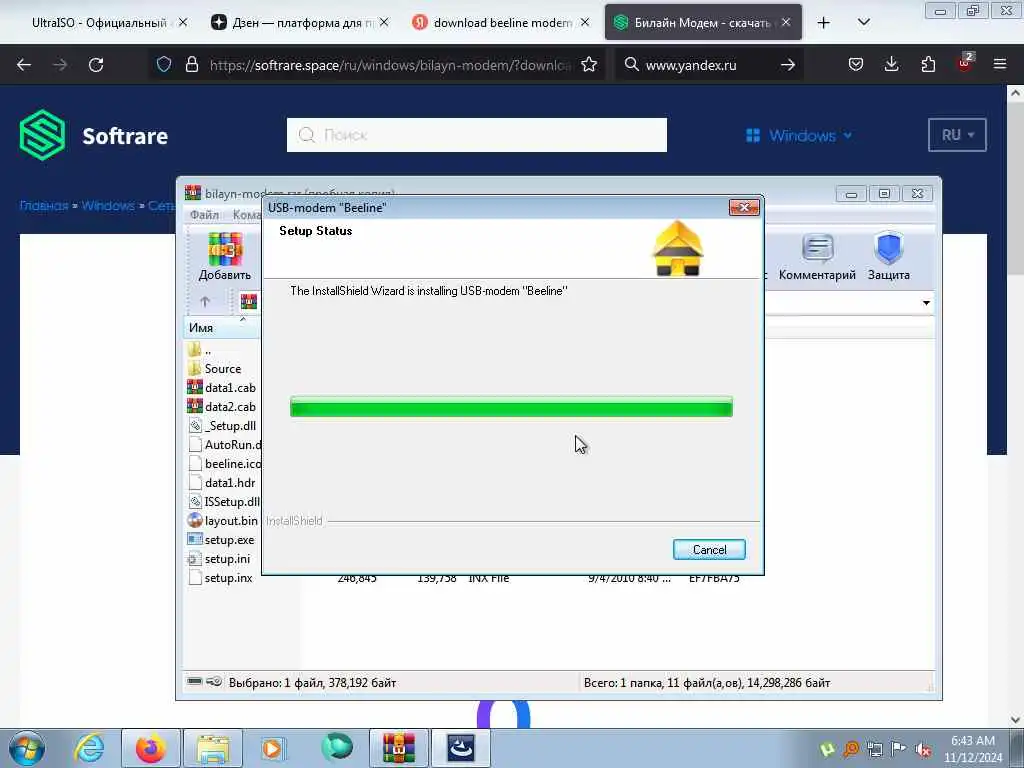1024x768 pixels.
Task: Switch to the UltraISO browser tab
Action: [x=98, y=23]
